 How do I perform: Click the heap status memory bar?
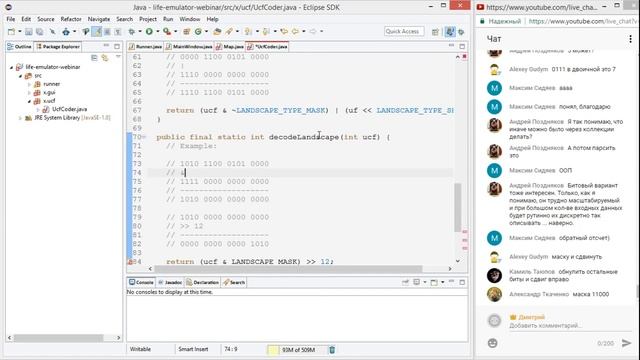click(x=298, y=350)
